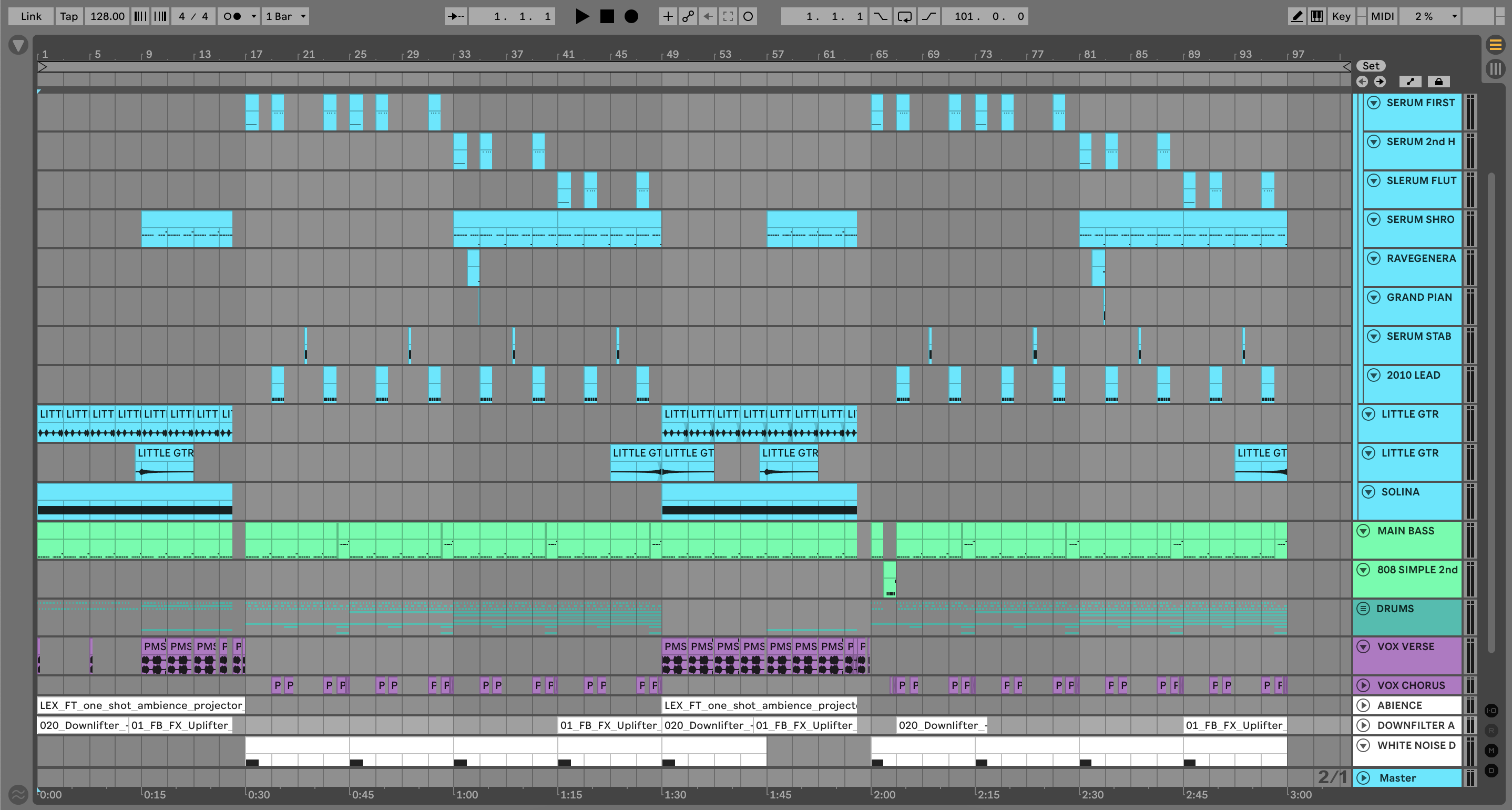The height and width of the screenshot is (810, 1512).
Task: Click the Re-enable Automation back arrow
Action: [708, 16]
